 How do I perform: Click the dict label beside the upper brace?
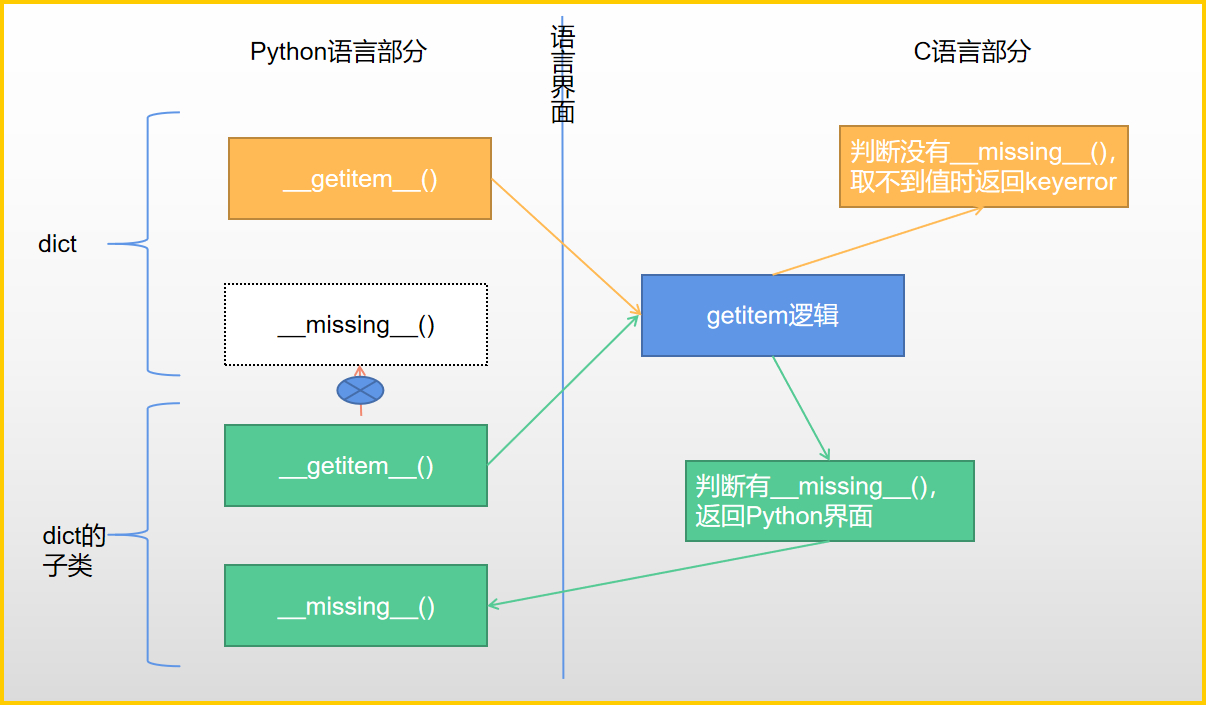coord(57,244)
